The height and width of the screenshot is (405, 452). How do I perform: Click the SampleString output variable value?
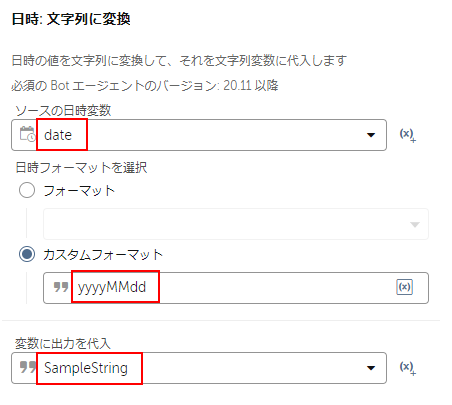tap(86, 368)
